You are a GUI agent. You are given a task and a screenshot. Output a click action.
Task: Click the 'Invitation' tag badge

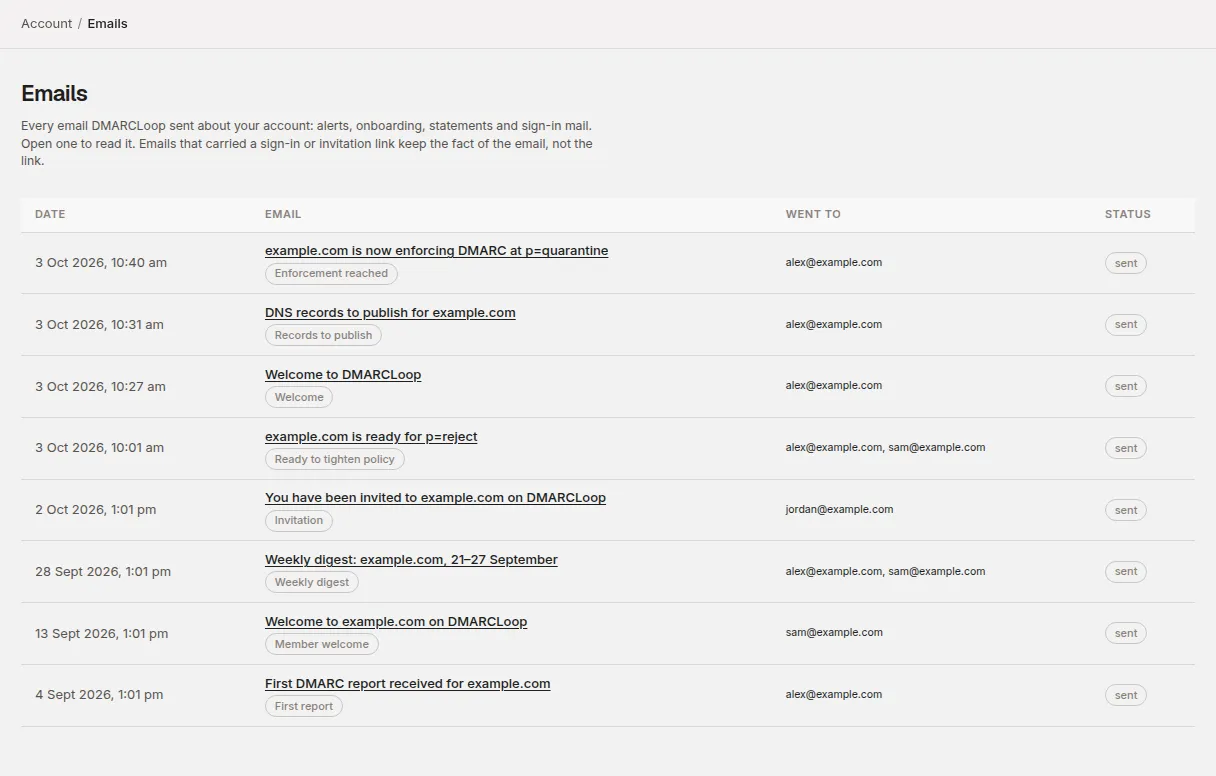click(299, 521)
